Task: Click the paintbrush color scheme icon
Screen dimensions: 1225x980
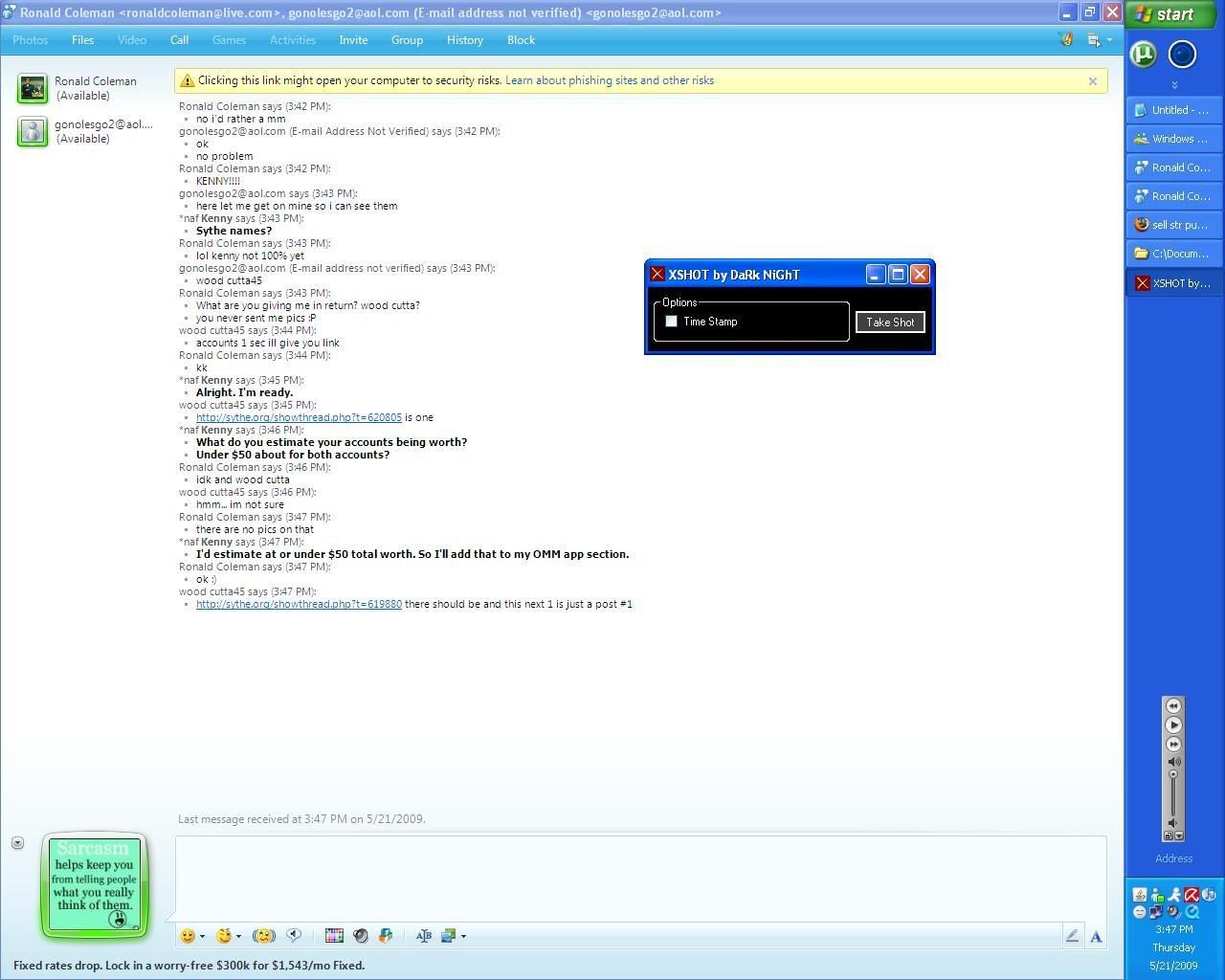Action: 1065,39
